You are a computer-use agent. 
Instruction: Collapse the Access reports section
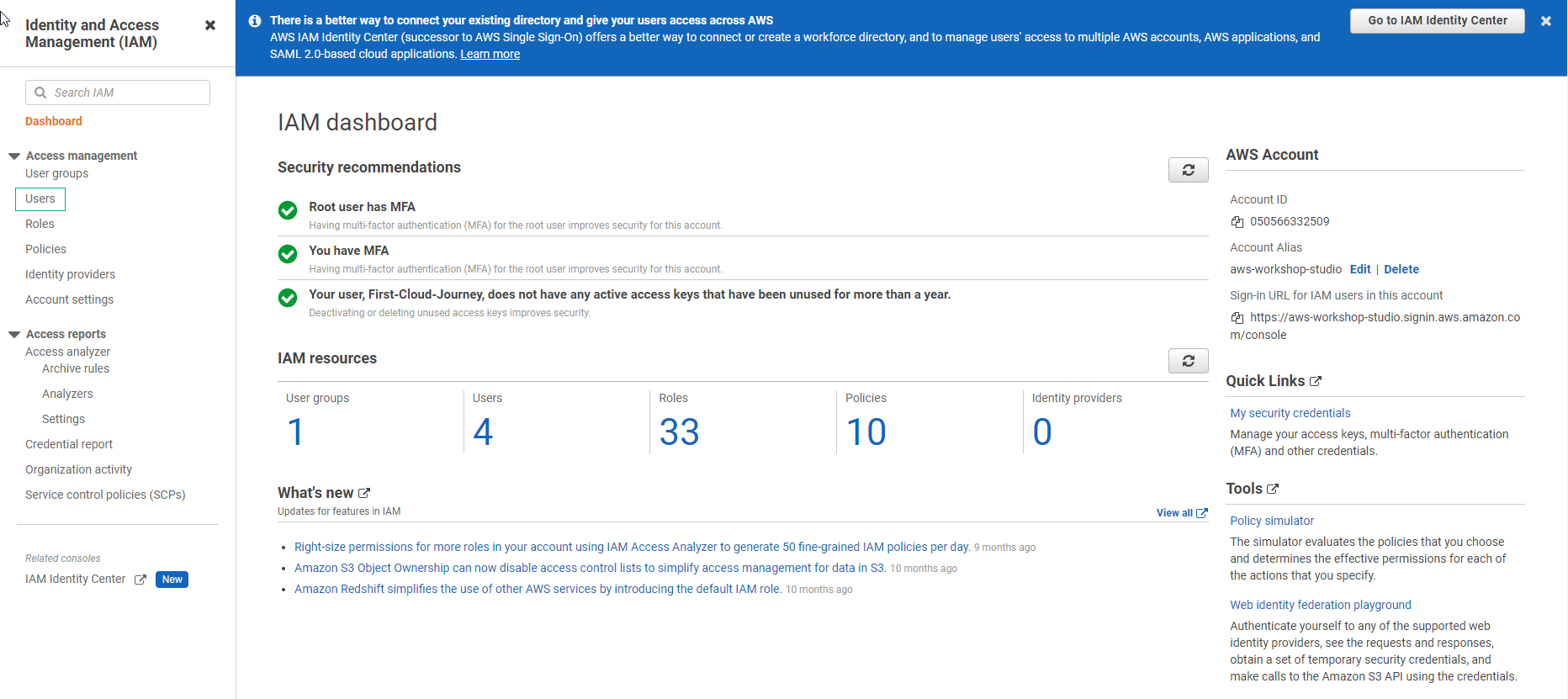pos(14,335)
